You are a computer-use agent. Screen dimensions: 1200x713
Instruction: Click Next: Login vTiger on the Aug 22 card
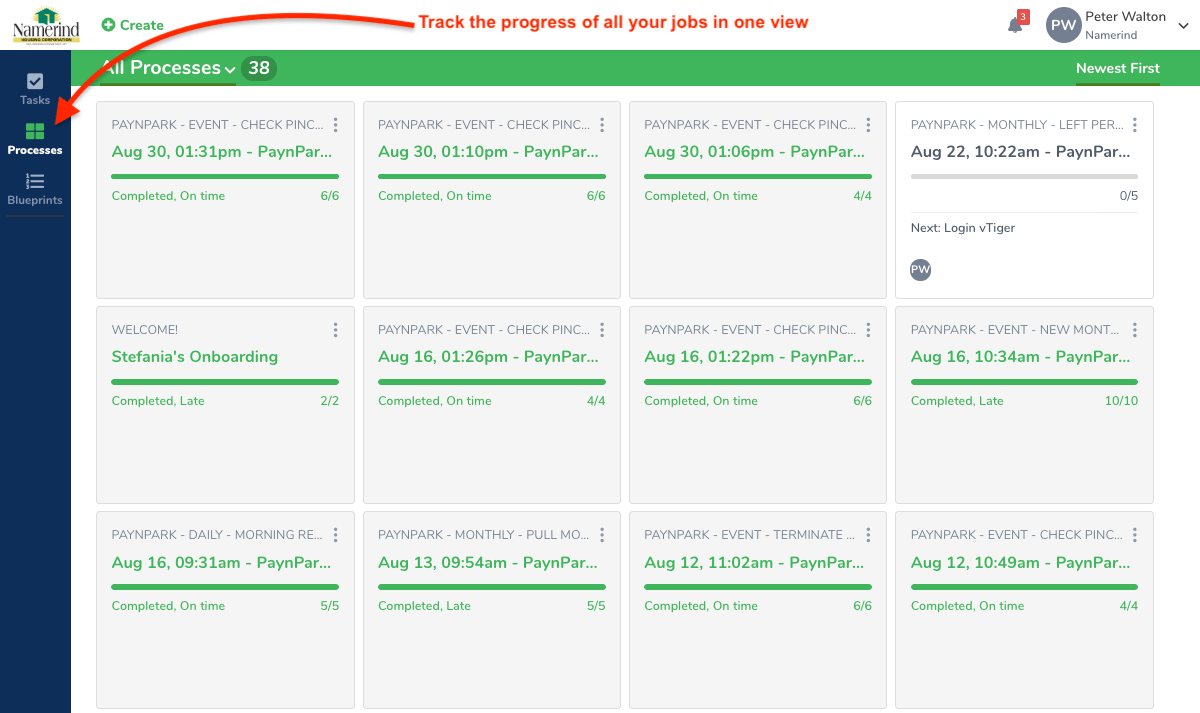tap(962, 227)
